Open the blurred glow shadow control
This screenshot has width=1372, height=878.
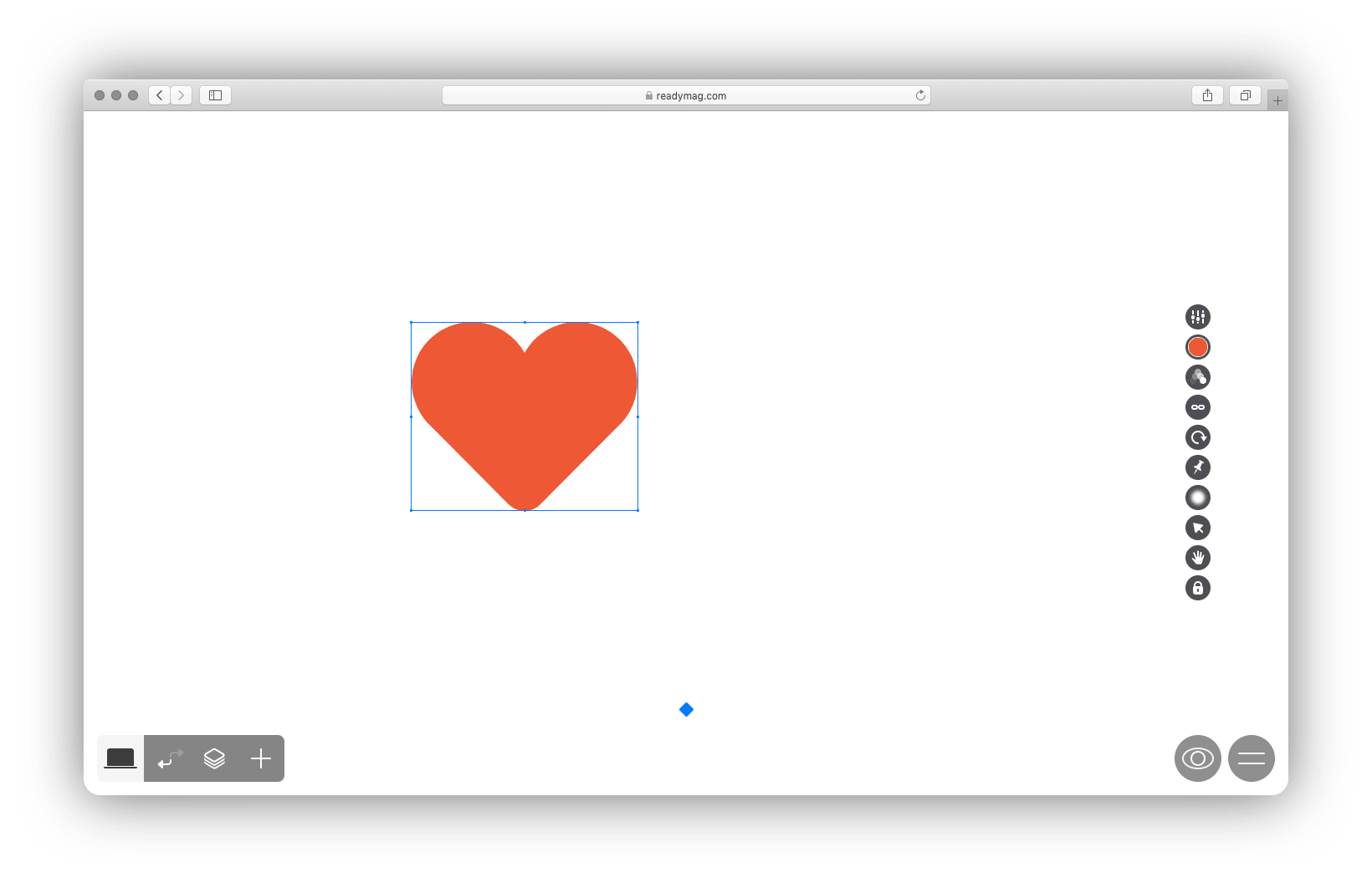(1198, 498)
